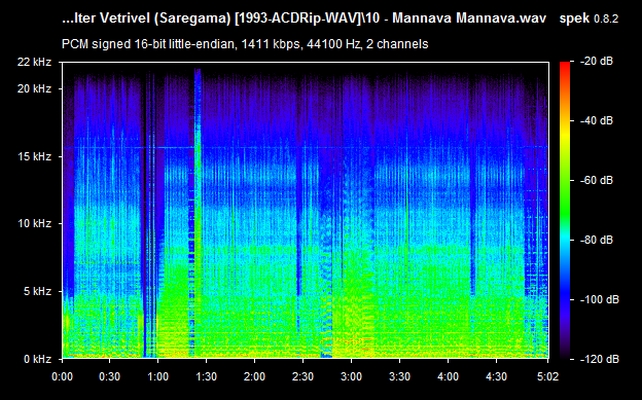The height and width of the screenshot is (400, 642).
Task: Click the 4:30 time axis label
Action: coord(496,376)
